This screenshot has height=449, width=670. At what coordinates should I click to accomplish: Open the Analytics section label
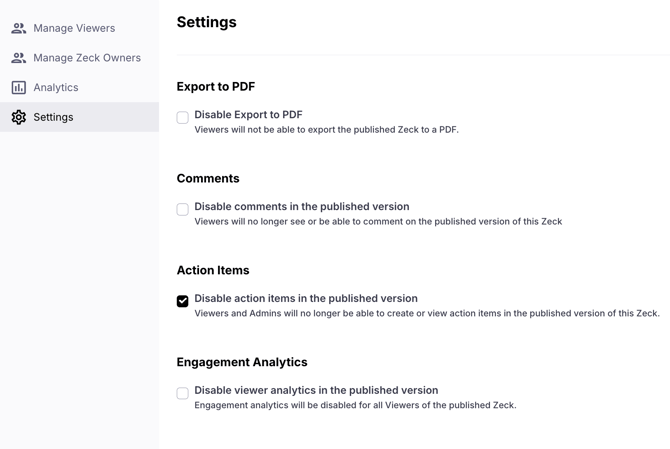pos(56,88)
